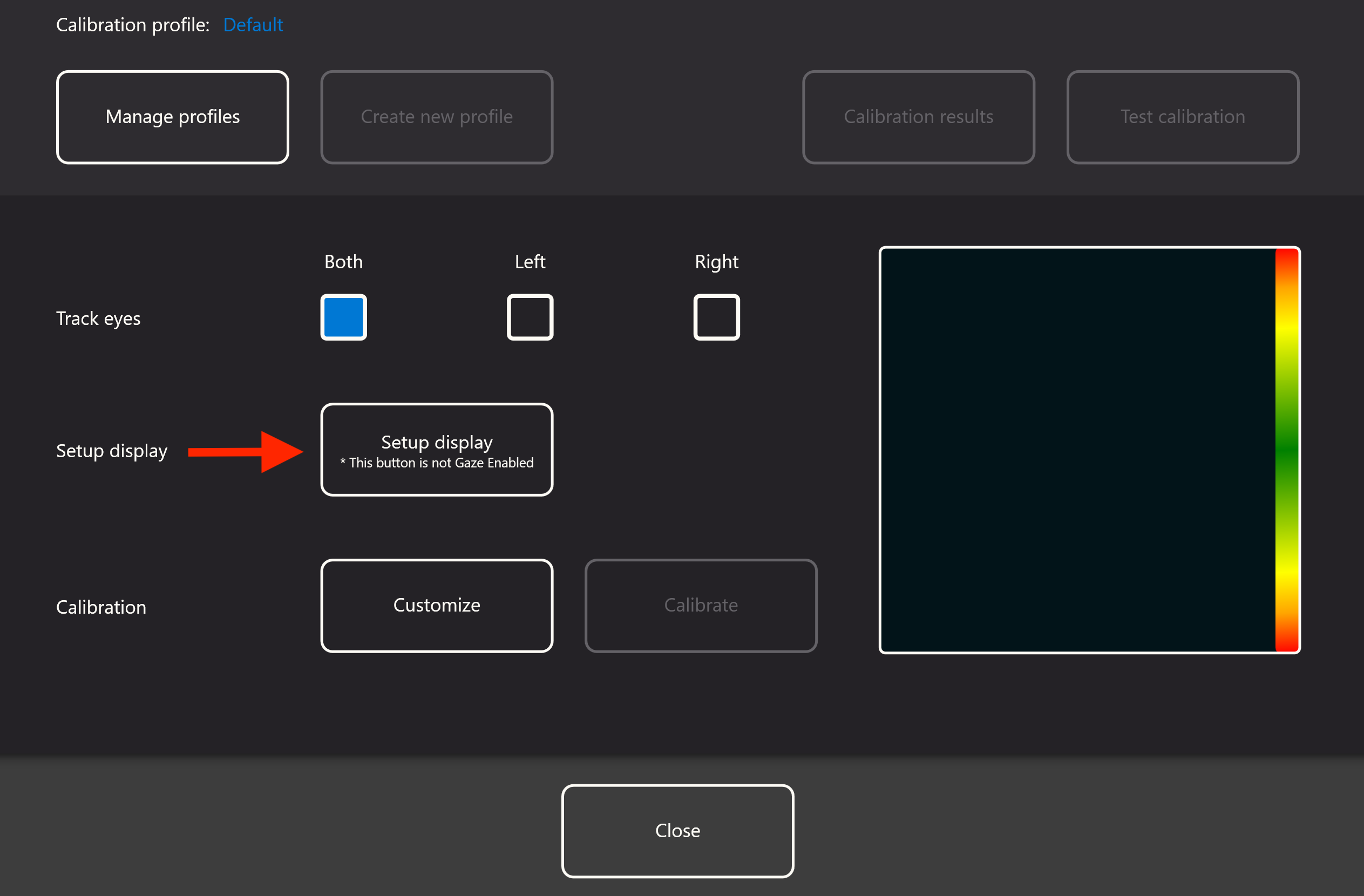Image resolution: width=1364 pixels, height=896 pixels.
Task: Click the Both label above checkbox
Action: (343, 262)
